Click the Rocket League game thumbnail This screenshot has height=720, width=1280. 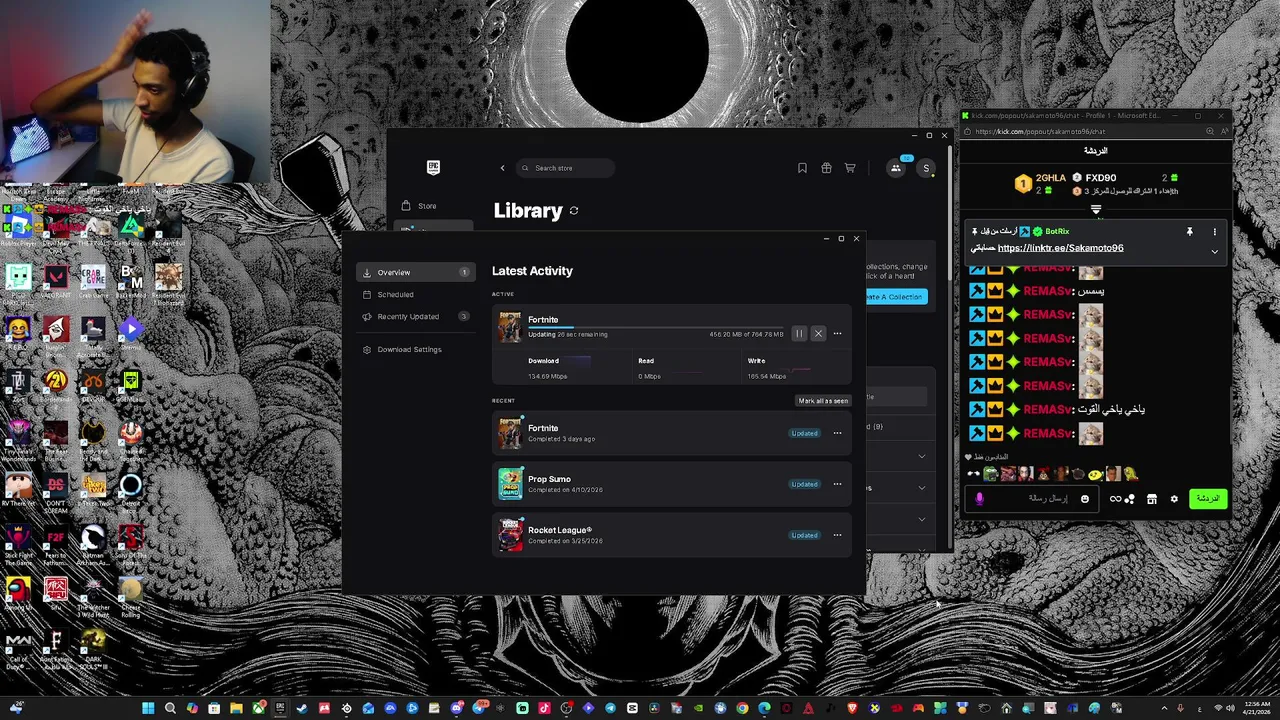coord(510,535)
